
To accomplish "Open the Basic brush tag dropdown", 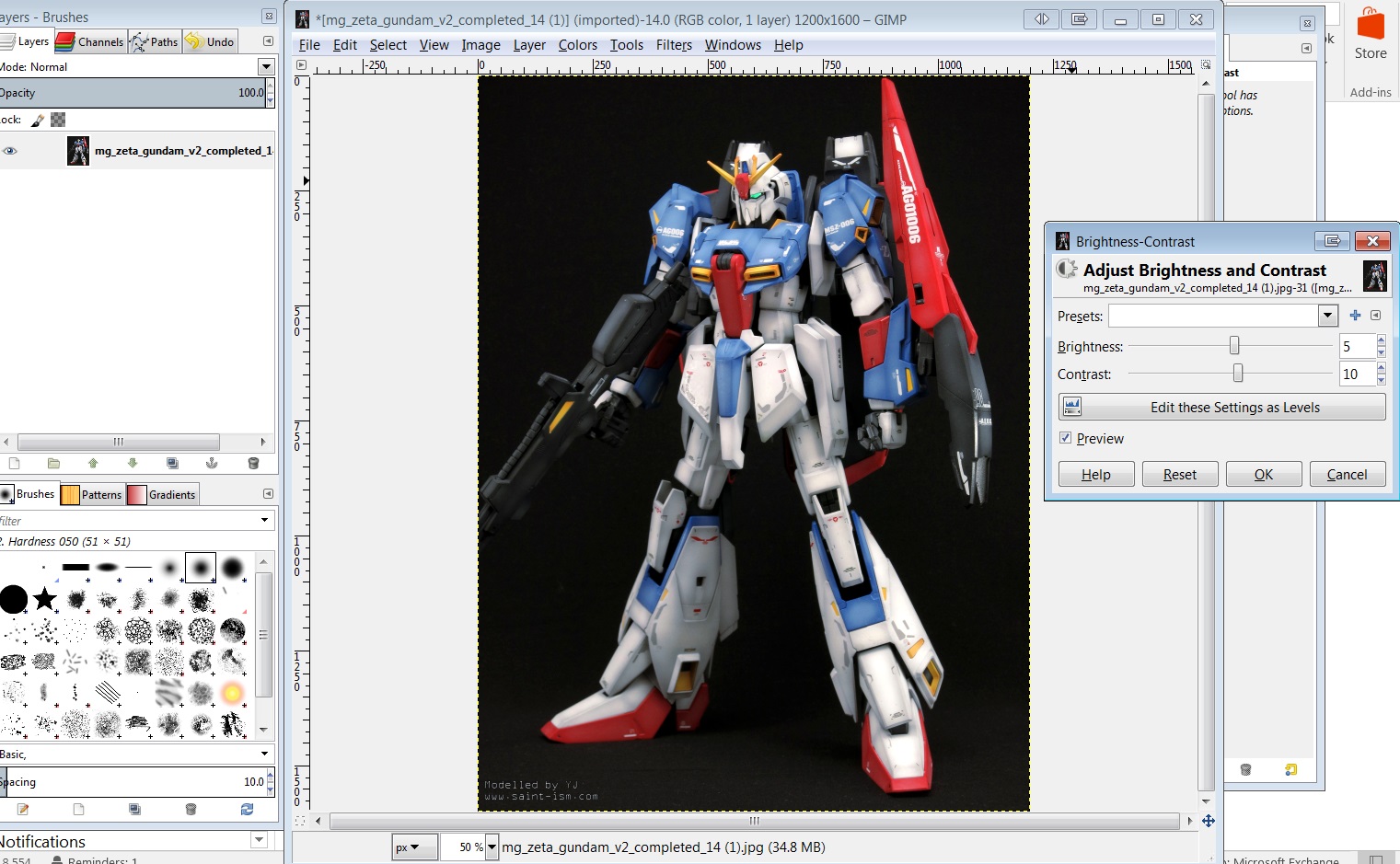I will [x=265, y=754].
